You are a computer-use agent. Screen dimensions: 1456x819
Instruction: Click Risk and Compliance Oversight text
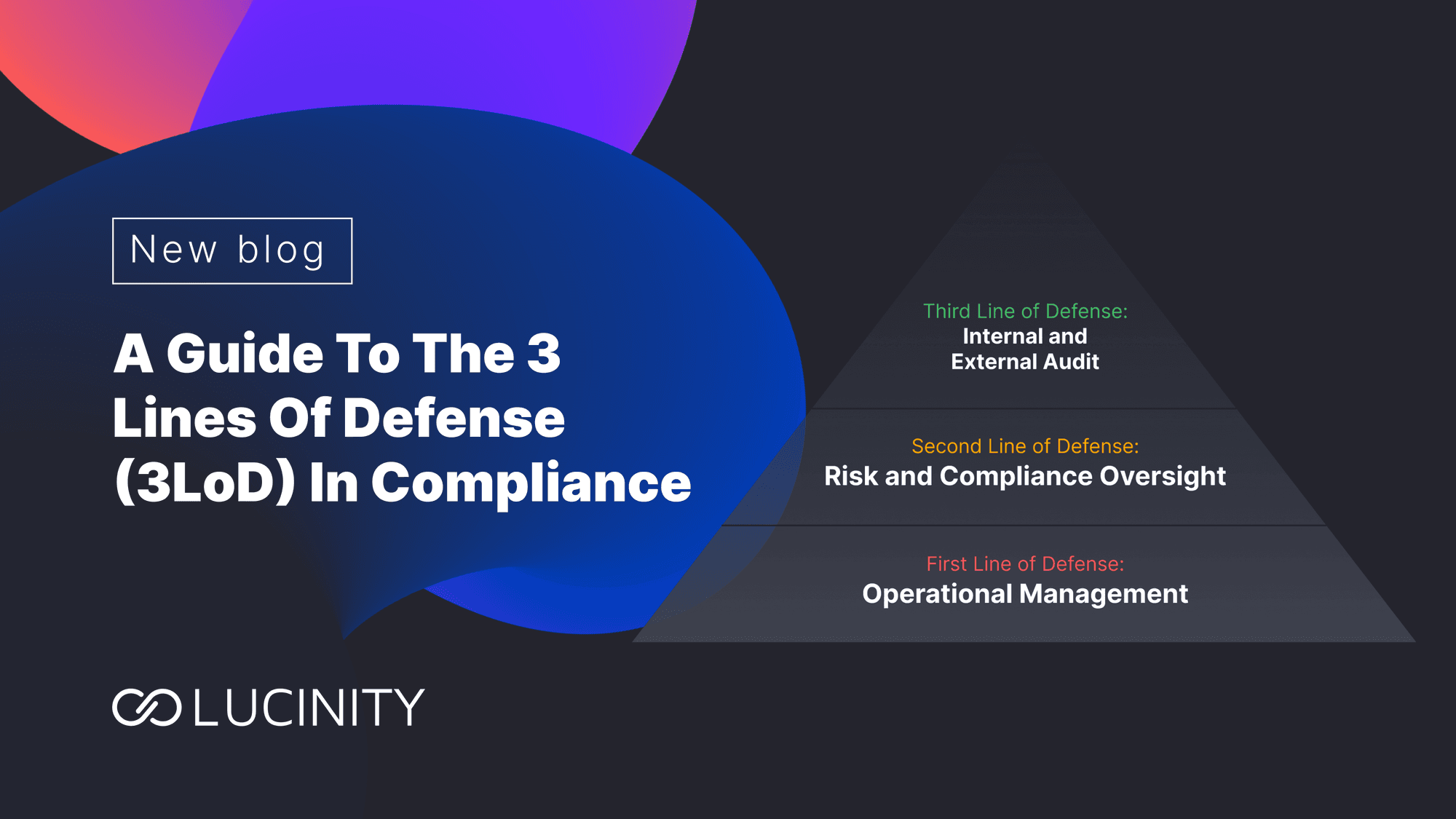tap(1025, 476)
